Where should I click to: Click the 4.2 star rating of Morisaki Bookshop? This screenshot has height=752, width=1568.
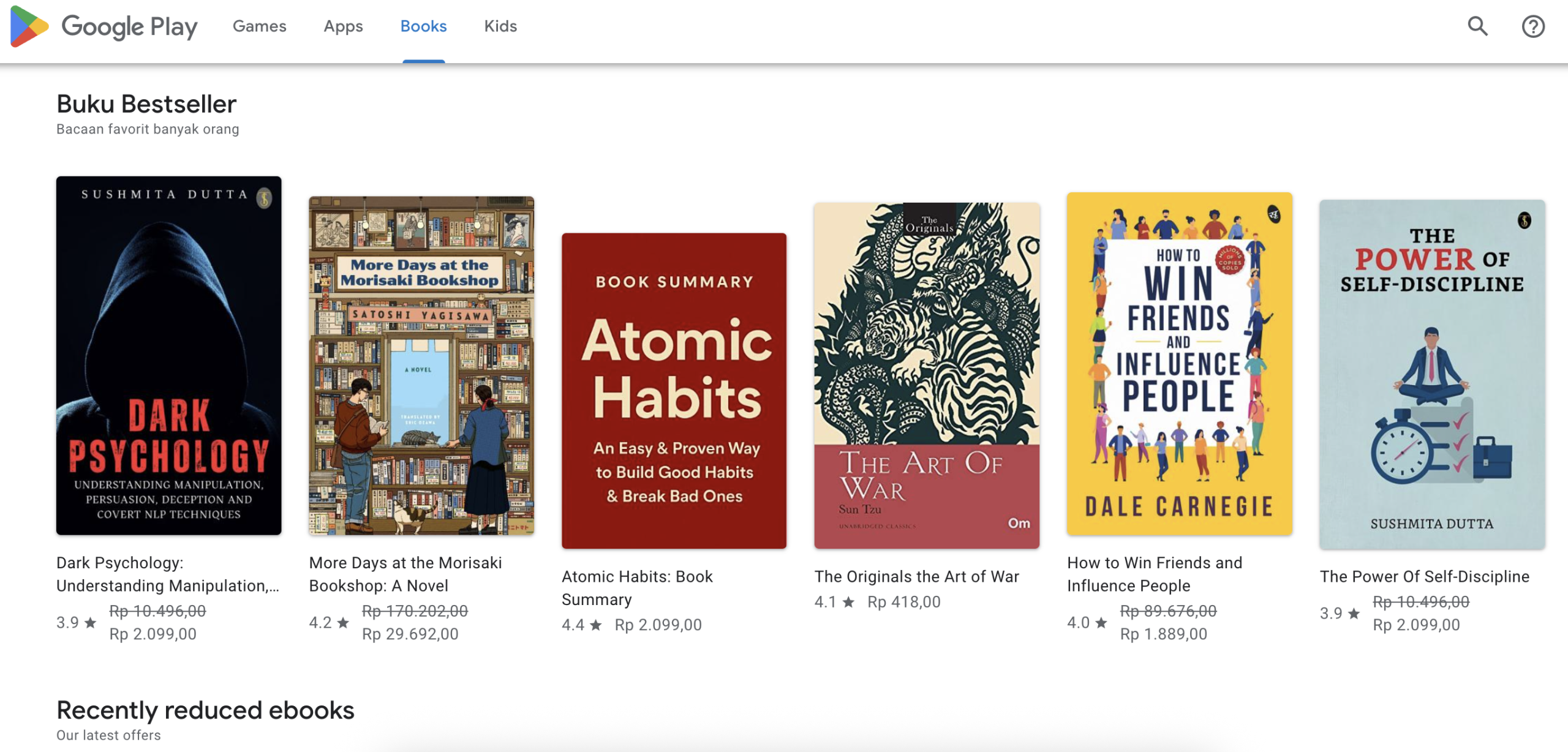329,622
